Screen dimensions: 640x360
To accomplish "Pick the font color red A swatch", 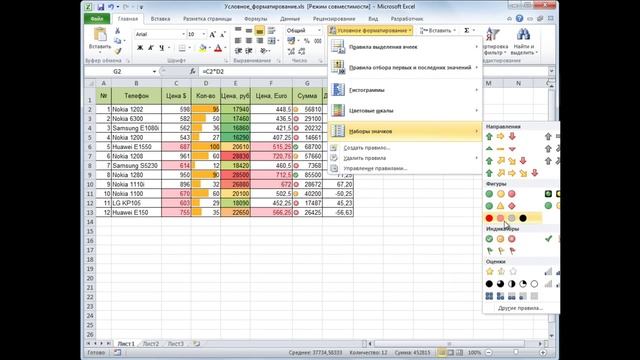I will 218,48.
